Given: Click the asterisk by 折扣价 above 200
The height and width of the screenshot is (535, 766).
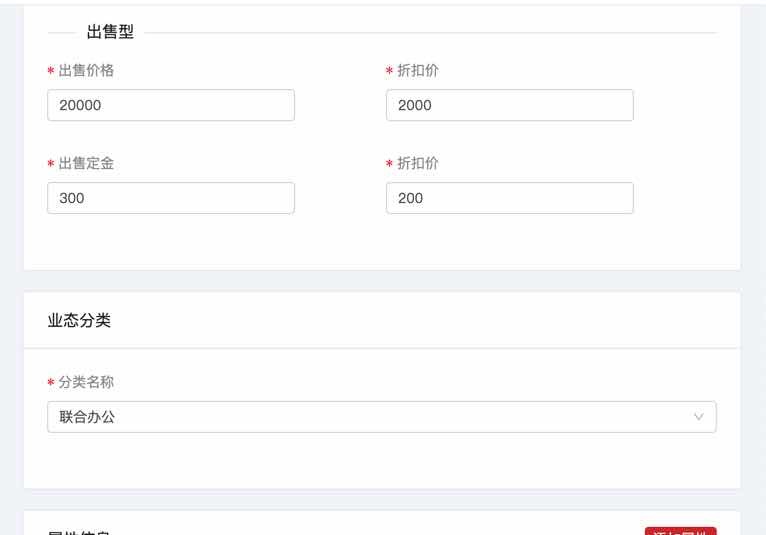Looking at the screenshot, I should click(390, 165).
